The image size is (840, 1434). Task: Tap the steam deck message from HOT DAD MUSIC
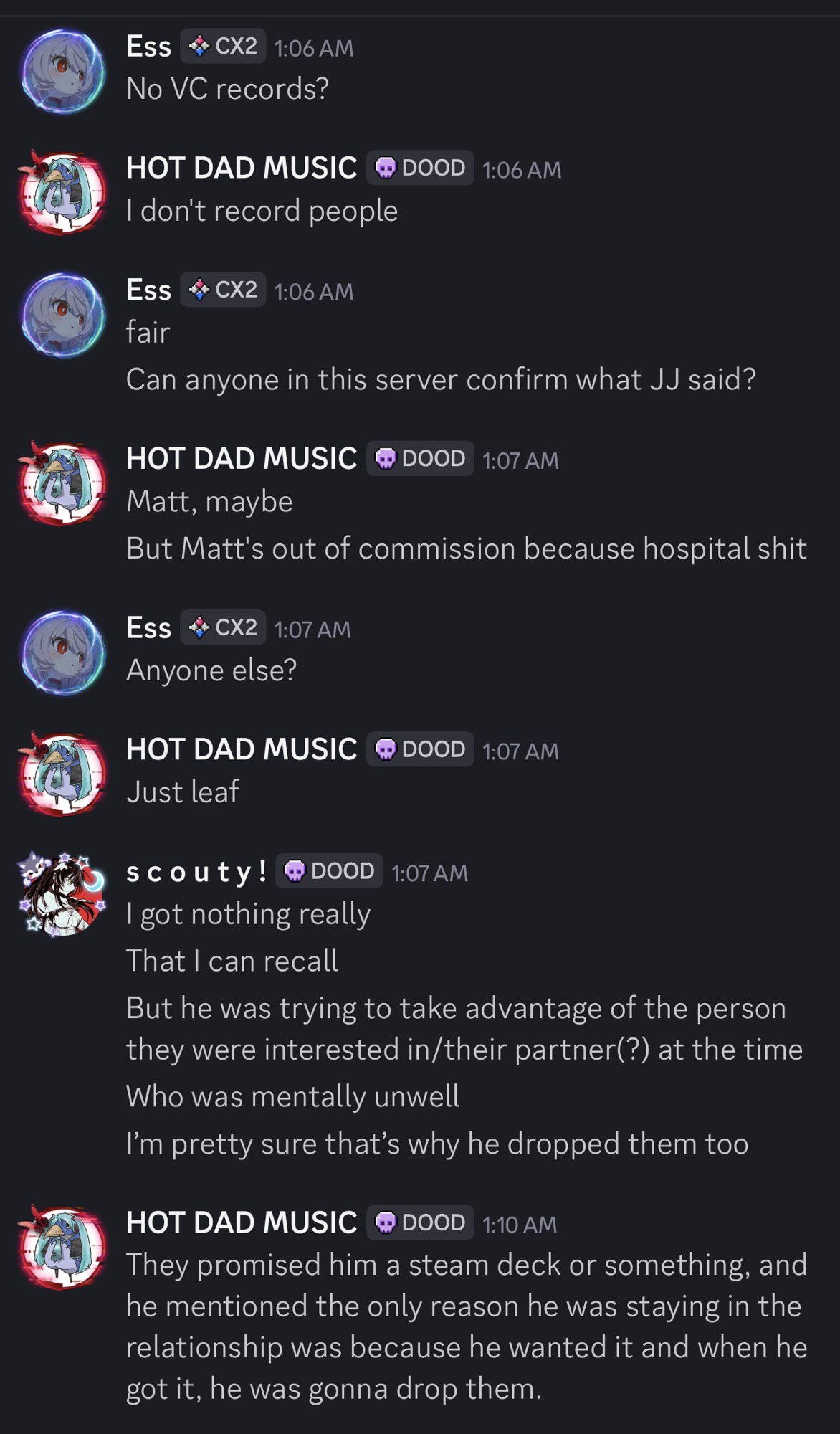pos(467,1326)
